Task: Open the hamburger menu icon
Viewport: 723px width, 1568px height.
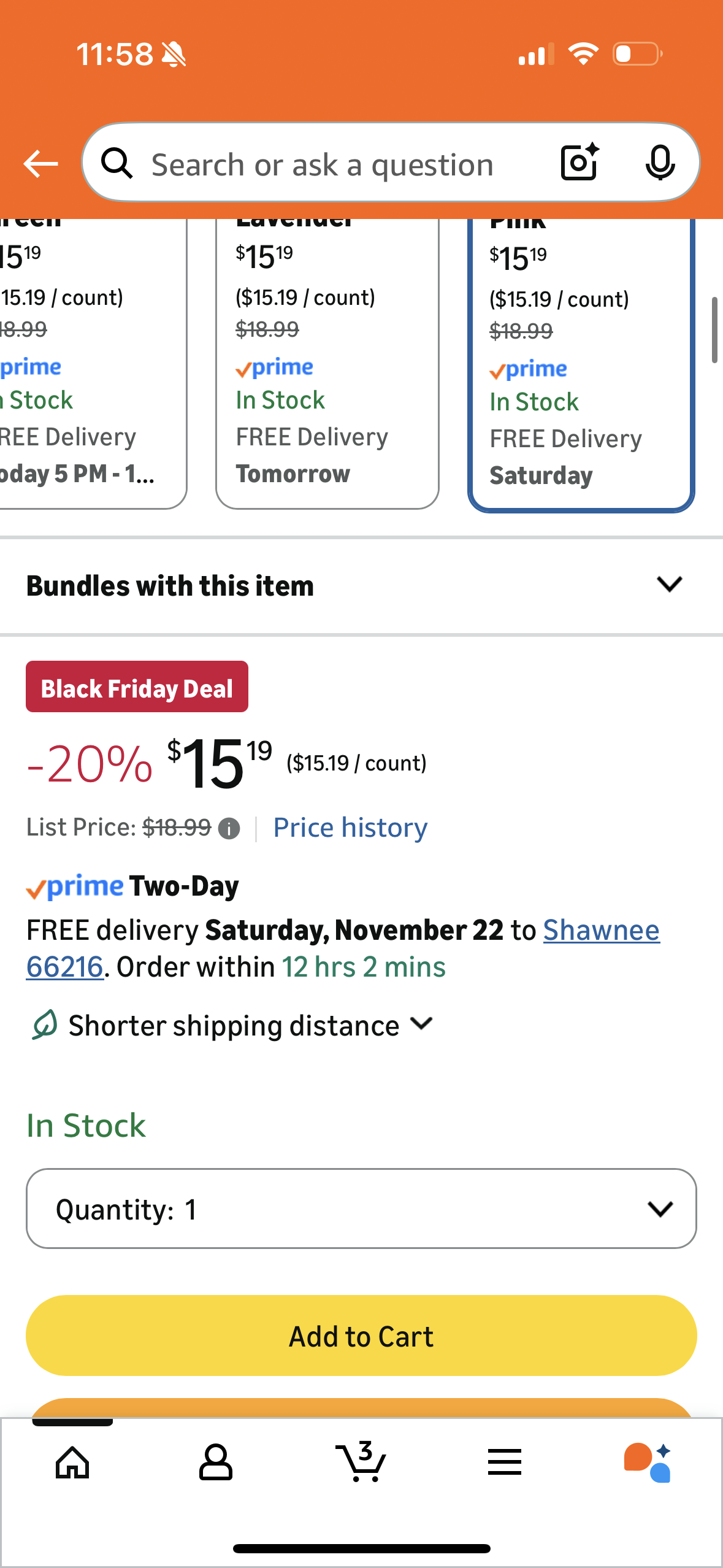Action: [504, 1462]
